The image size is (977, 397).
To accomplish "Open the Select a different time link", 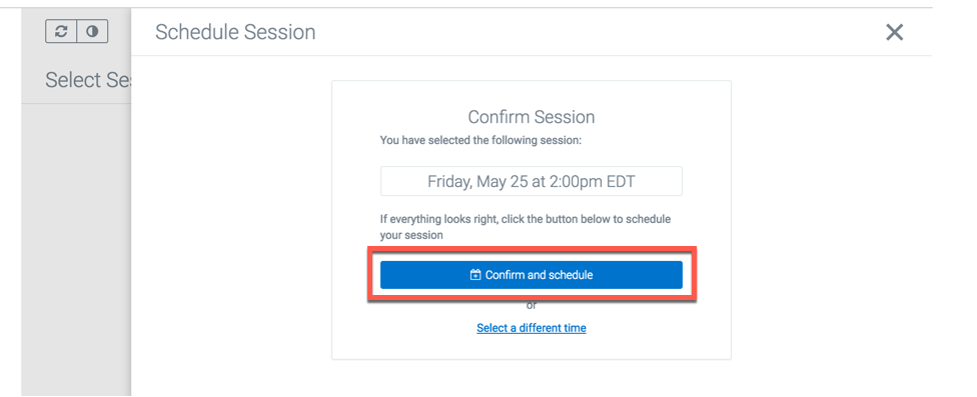I will 531,328.
